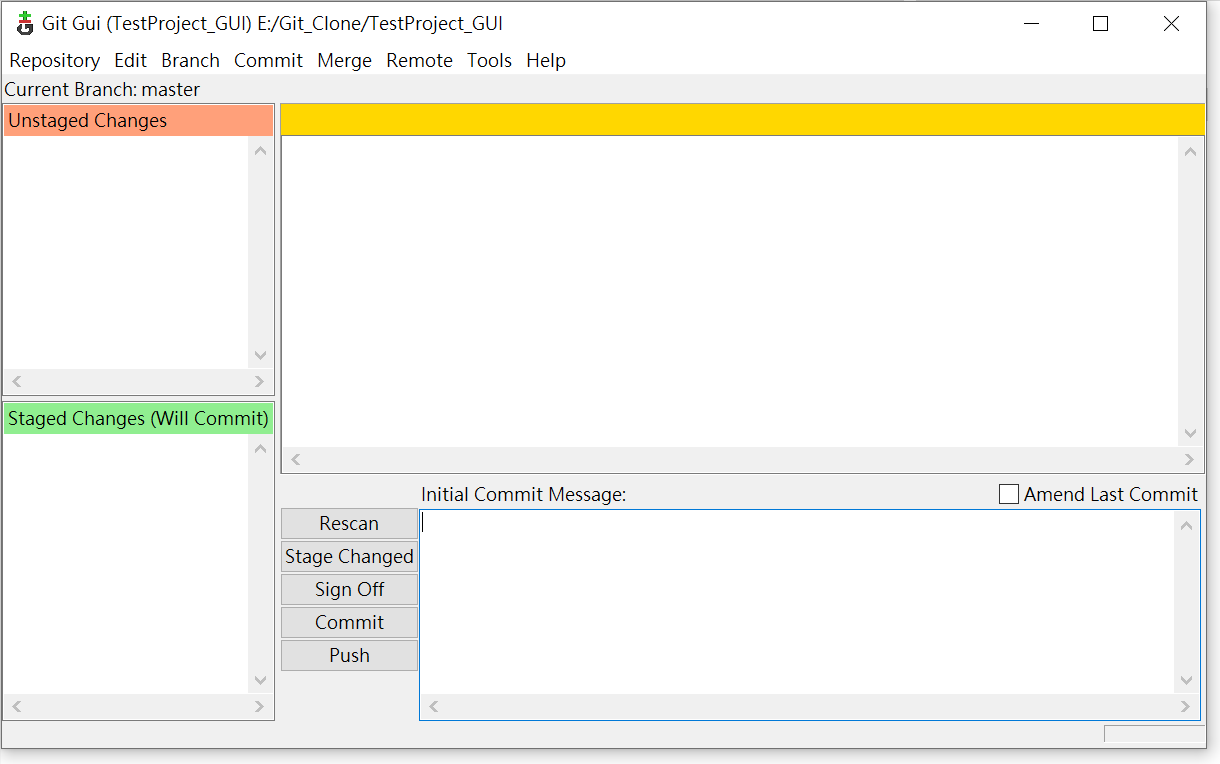Click down arrow of Staged Changes scrollbar
This screenshot has width=1220, height=764.
261,680
